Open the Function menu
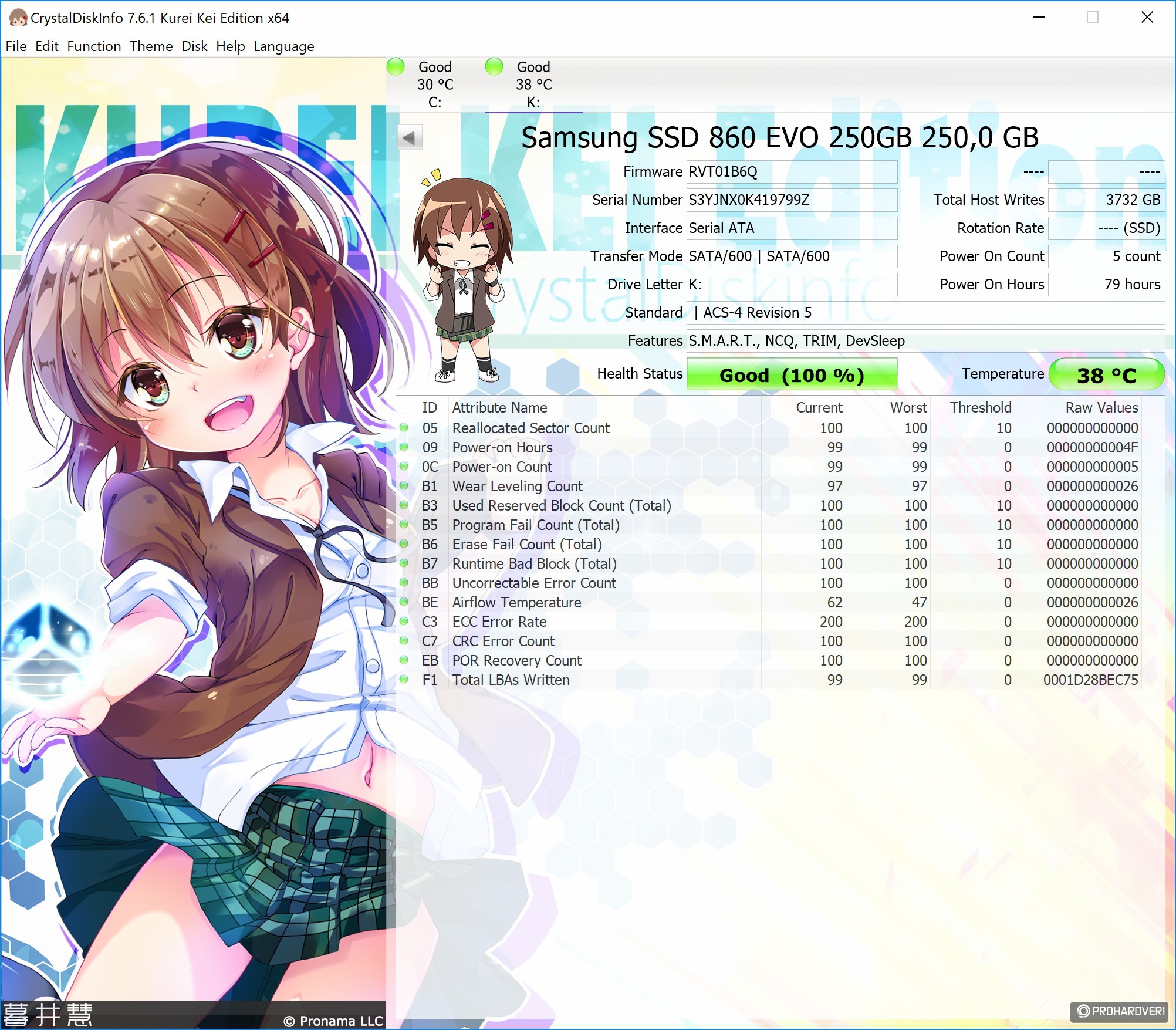 94,46
